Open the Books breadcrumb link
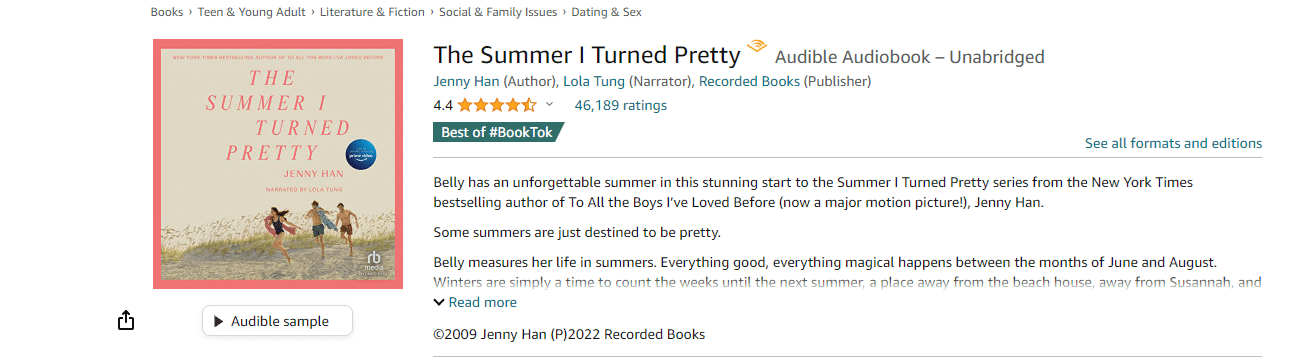The image size is (1289, 363). [167, 12]
